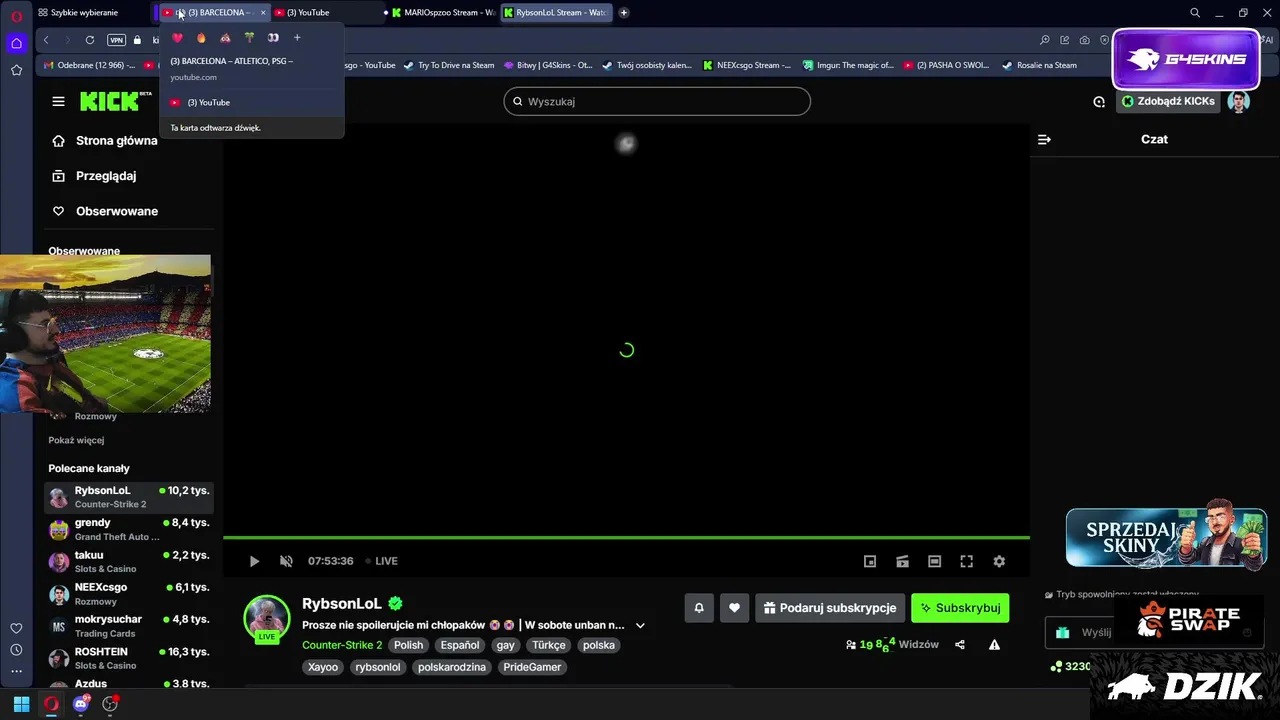Cast the stream to a device
Image resolution: width=1280 pixels, height=720 pixels.
[902, 561]
